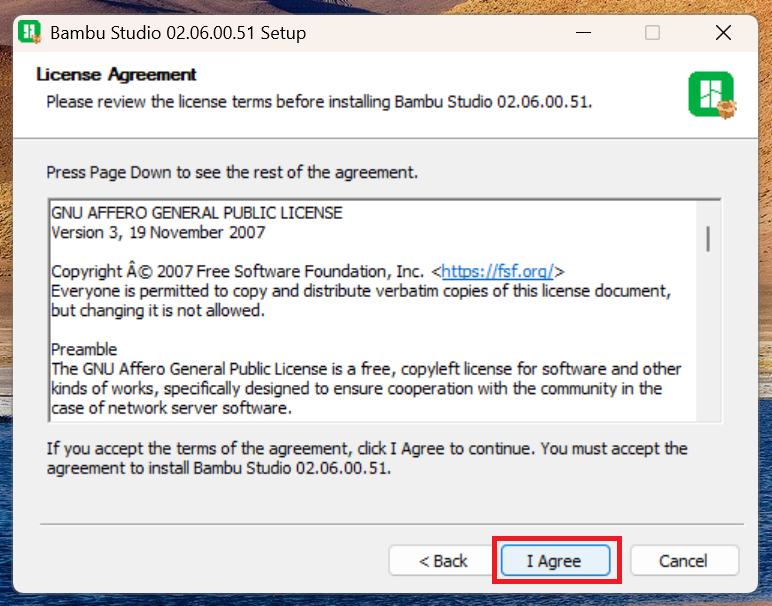Go back using the < Back button
The width and height of the screenshot is (772, 606).
coord(443,561)
